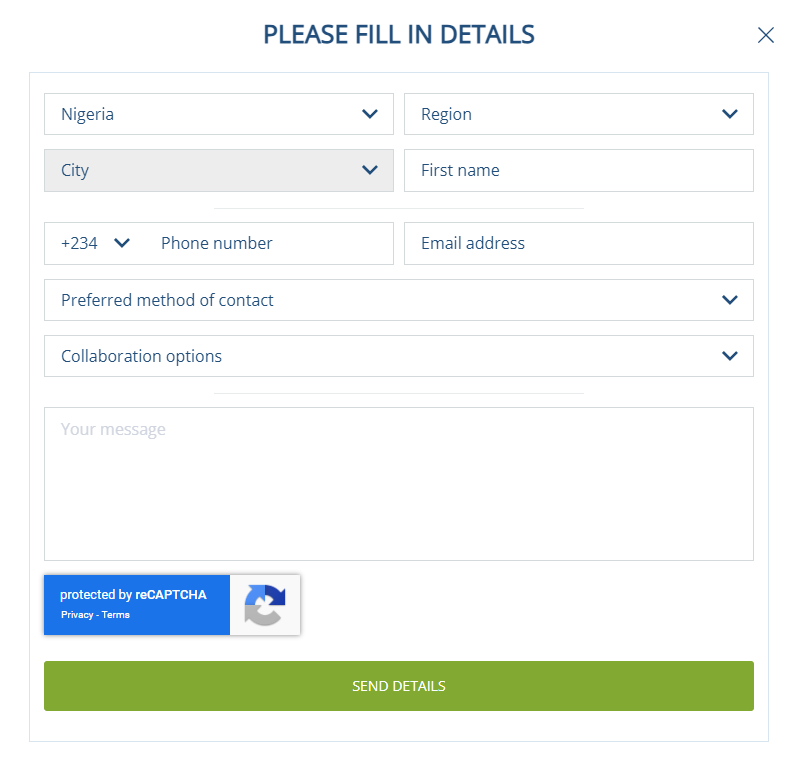Expand the Region selection dropdown
The image size is (798, 774).
560,114
